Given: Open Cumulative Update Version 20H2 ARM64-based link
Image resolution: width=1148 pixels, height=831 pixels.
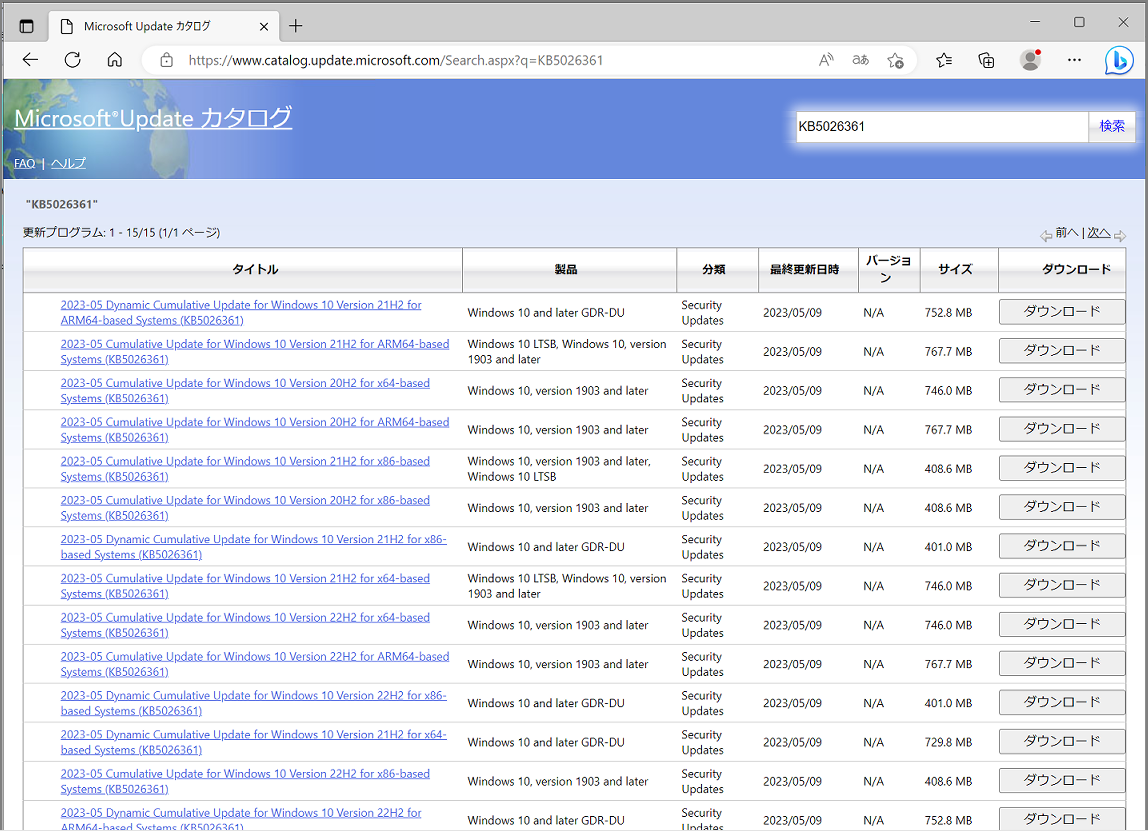Looking at the screenshot, I should pyautogui.click(x=255, y=430).
